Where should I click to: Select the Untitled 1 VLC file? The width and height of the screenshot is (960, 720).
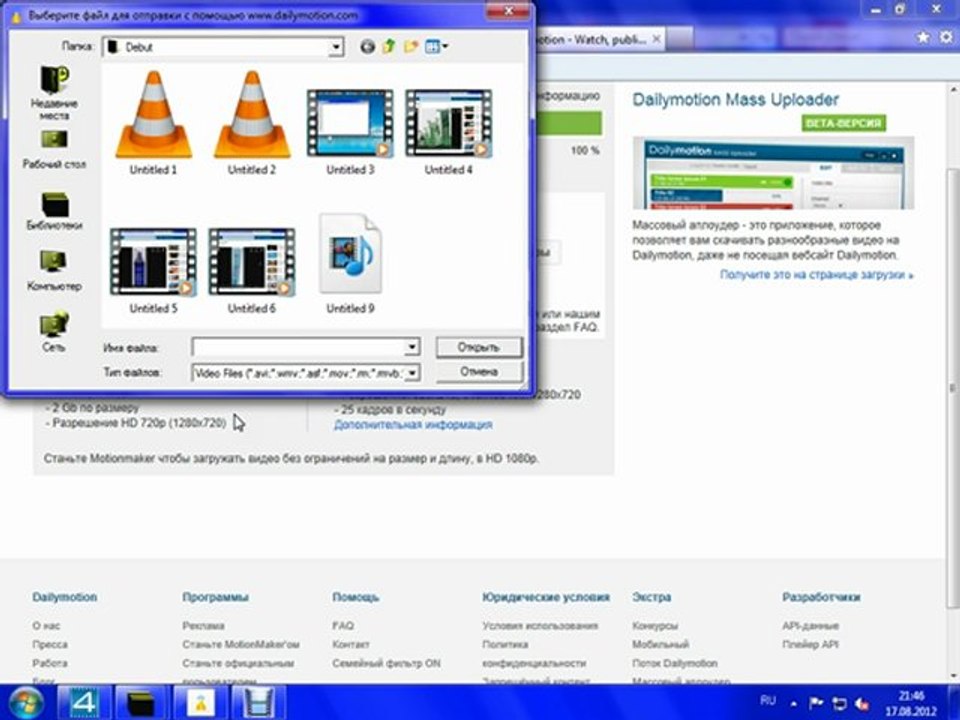click(154, 122)
